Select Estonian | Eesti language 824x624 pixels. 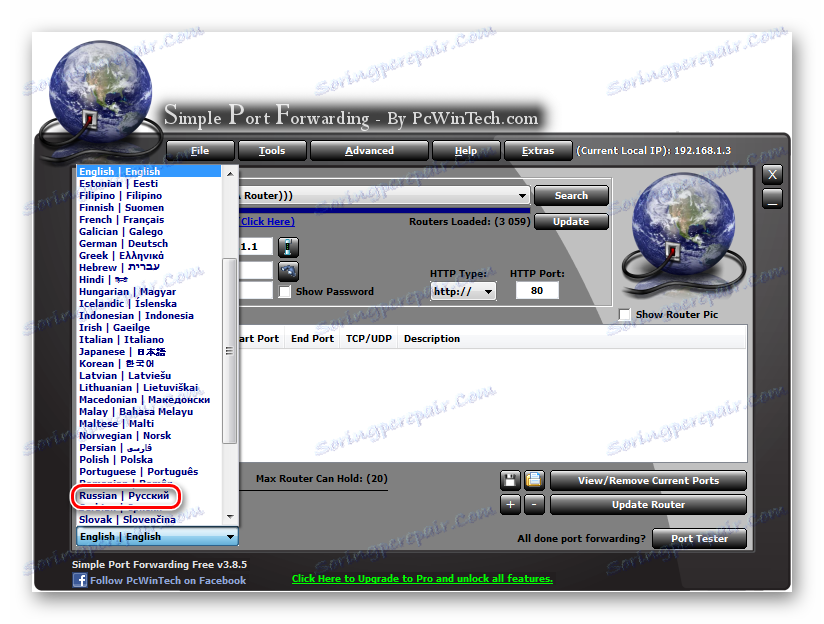tap(149, 183)
